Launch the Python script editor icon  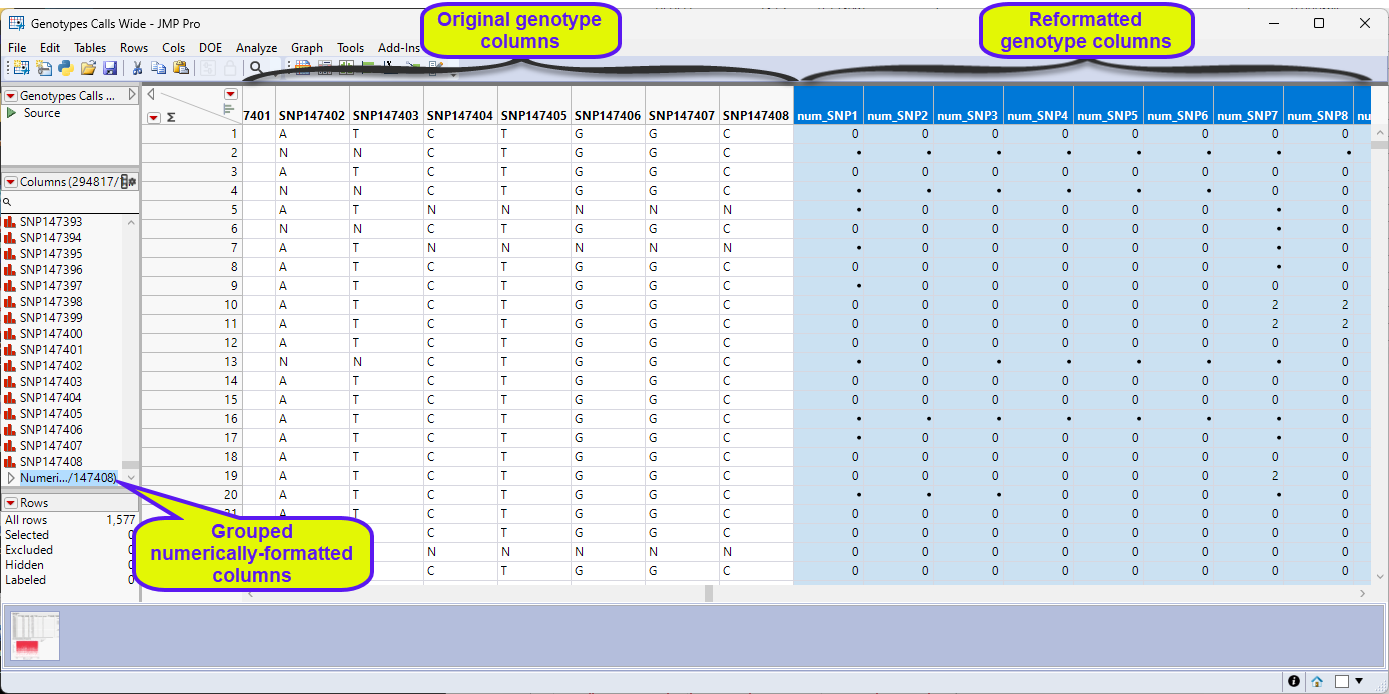[x=68, y=67]
